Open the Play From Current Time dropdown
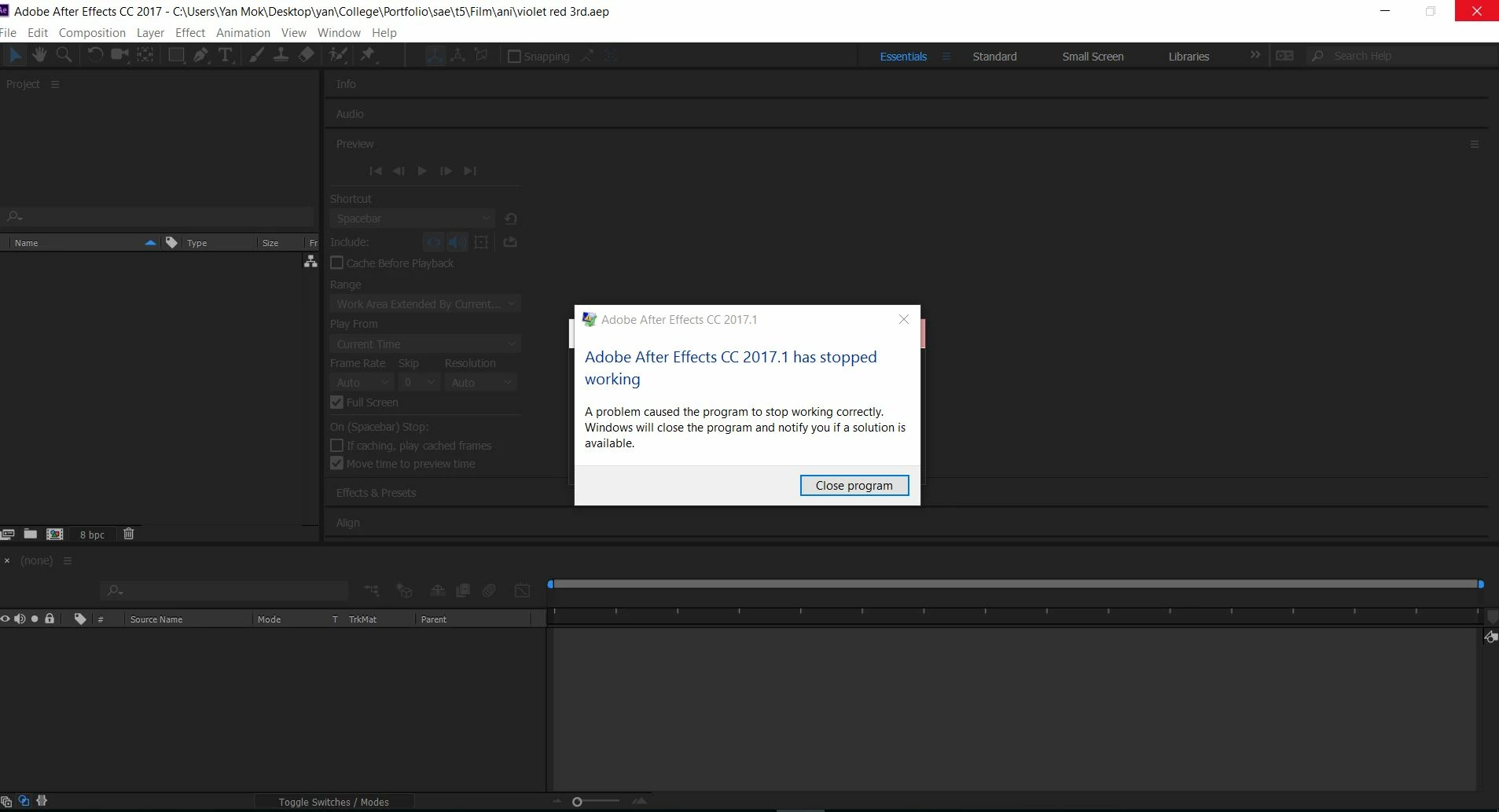 [425, 344]
